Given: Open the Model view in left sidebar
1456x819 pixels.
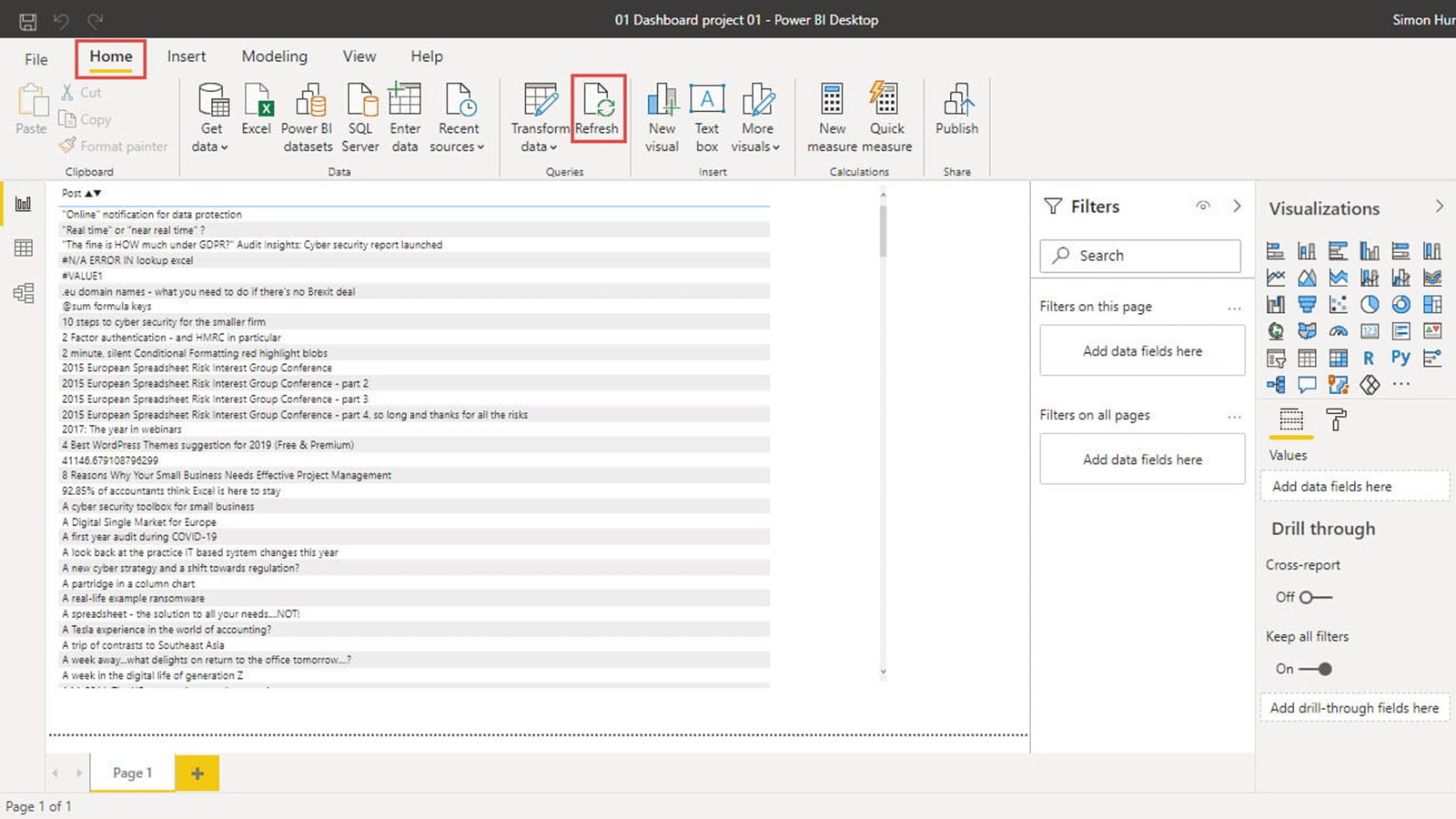Looking at the screenshot, I should (x=24, y=293).
